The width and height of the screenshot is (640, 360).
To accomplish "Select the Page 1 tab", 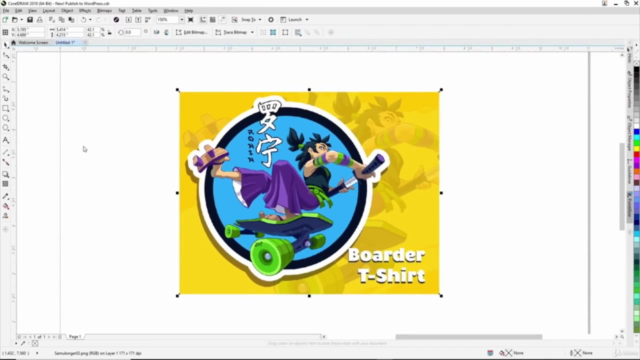I will click(75, 337).
